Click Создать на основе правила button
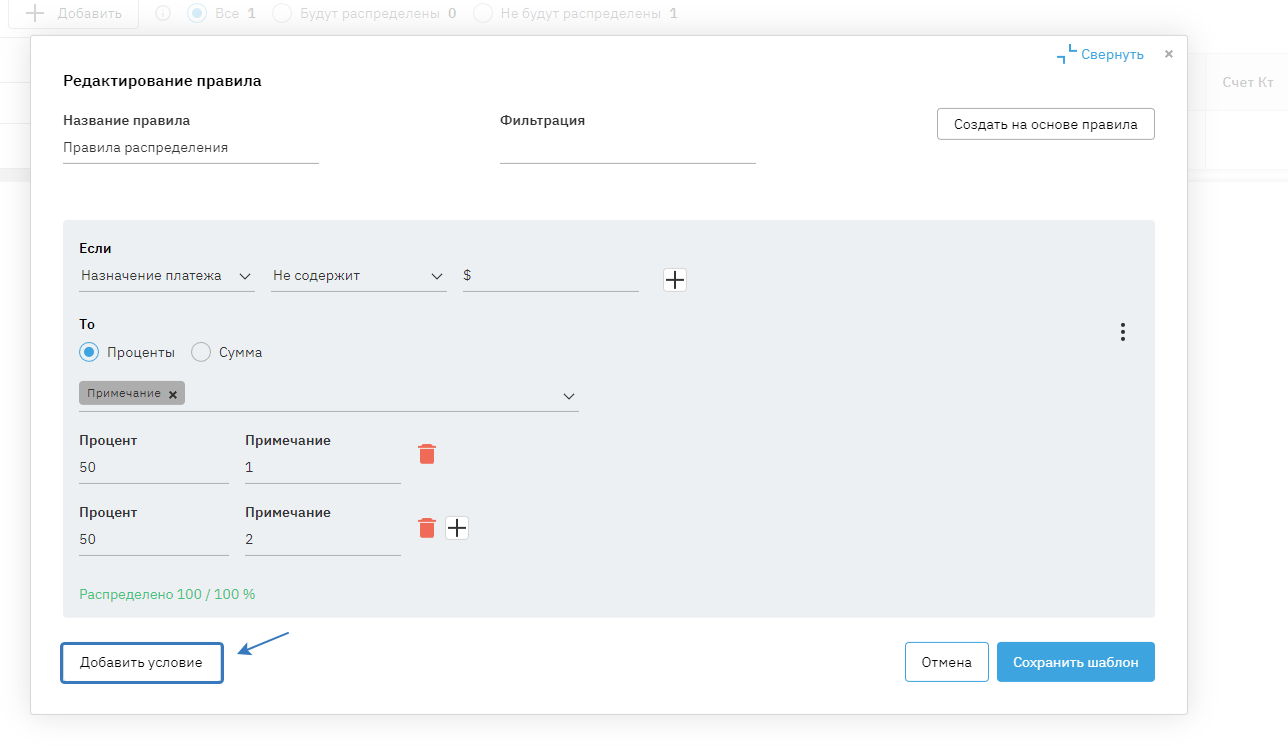1288x746 pixels. tap(1045, 125)
